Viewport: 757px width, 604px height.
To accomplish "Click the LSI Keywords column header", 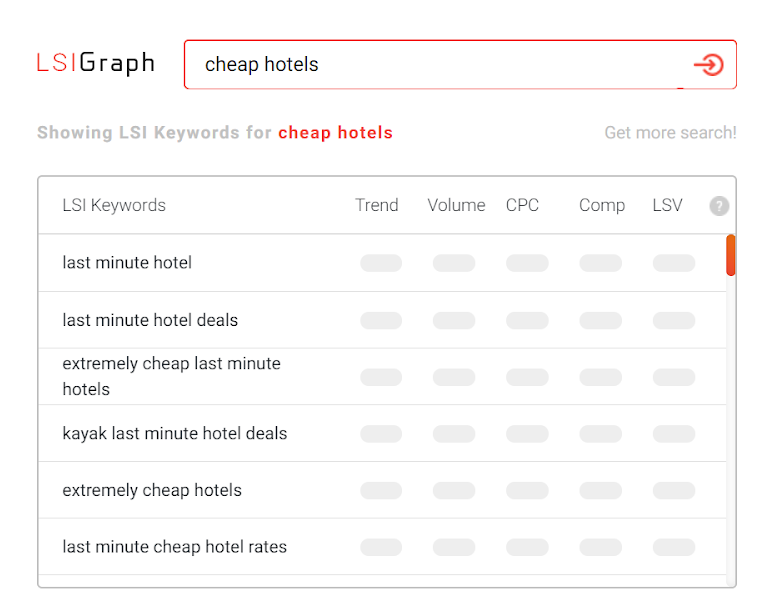I will point(114,205).
